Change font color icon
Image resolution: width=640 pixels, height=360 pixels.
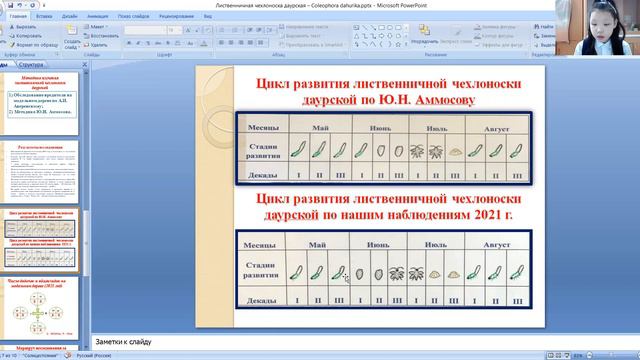[x=204, y=43]
